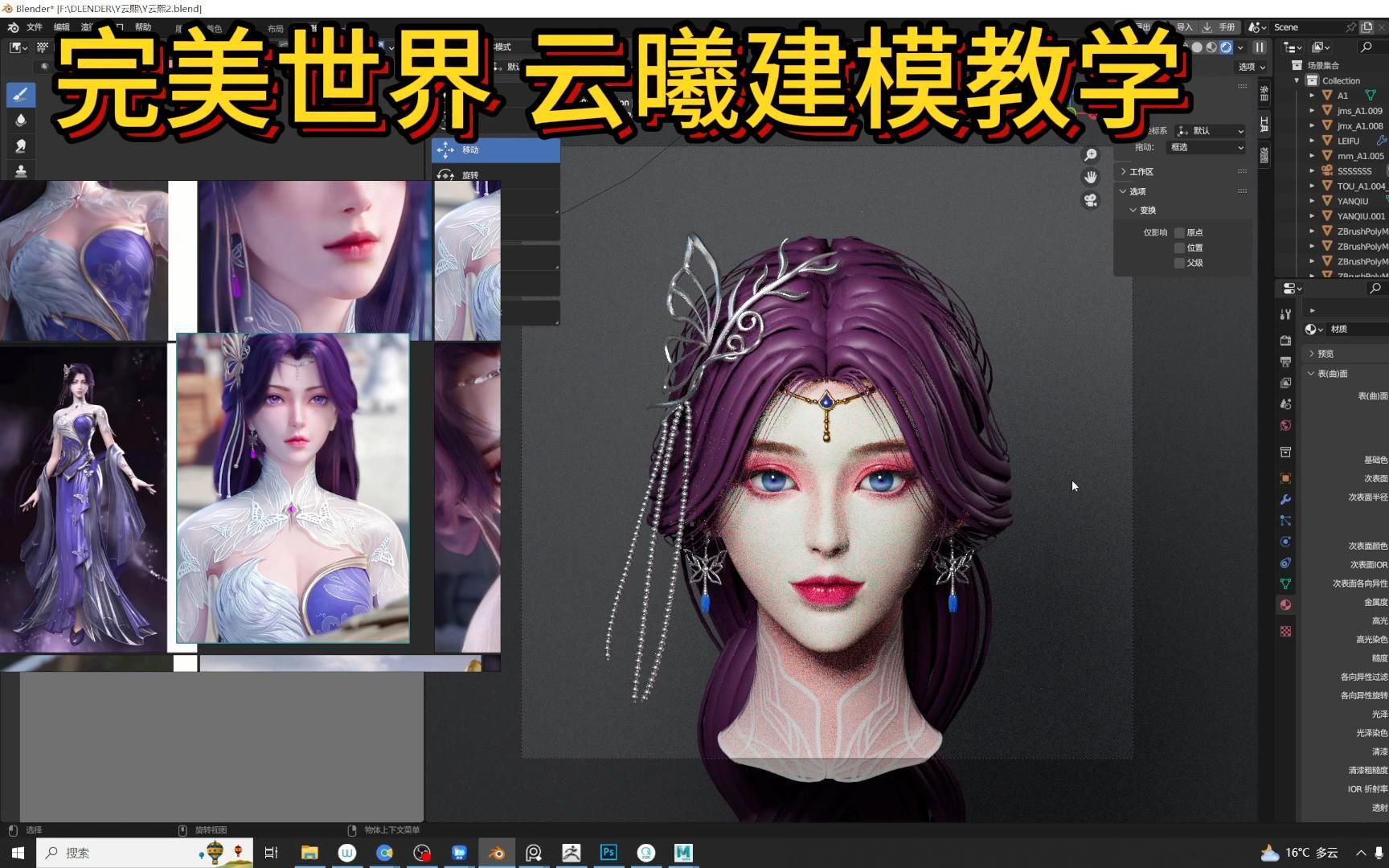Select the YANQIU object in outliner
The image size is (1389, 868).
pos(1353,201)
